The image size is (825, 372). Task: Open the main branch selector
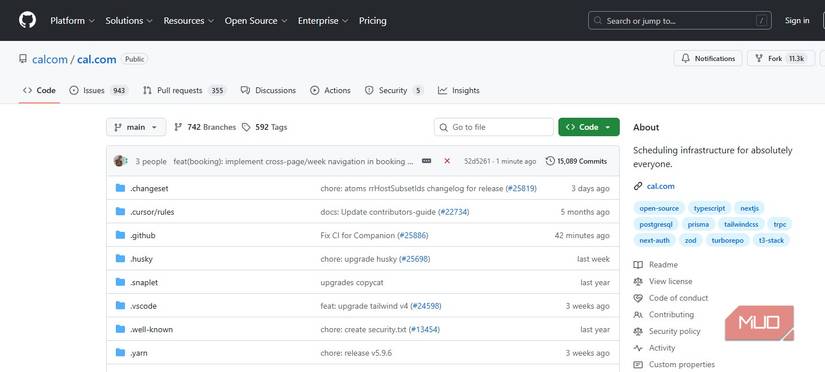(x=136, y=127)
